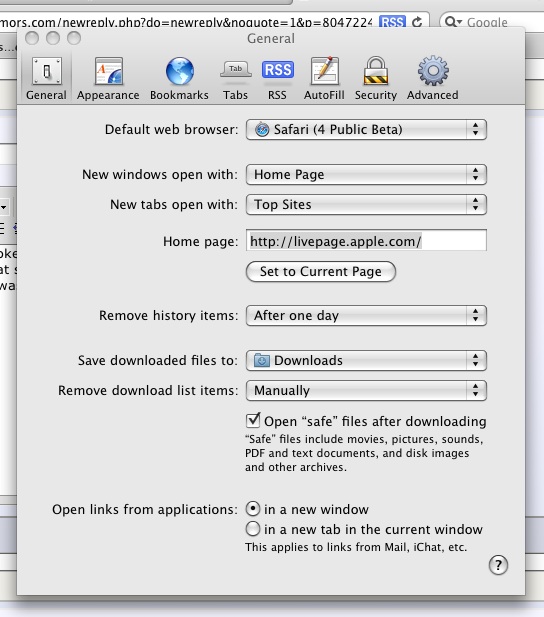This screenshot has width=544, height=617.
Task: Open the Default web browser dropdown
Action: (x=366, y=129)
